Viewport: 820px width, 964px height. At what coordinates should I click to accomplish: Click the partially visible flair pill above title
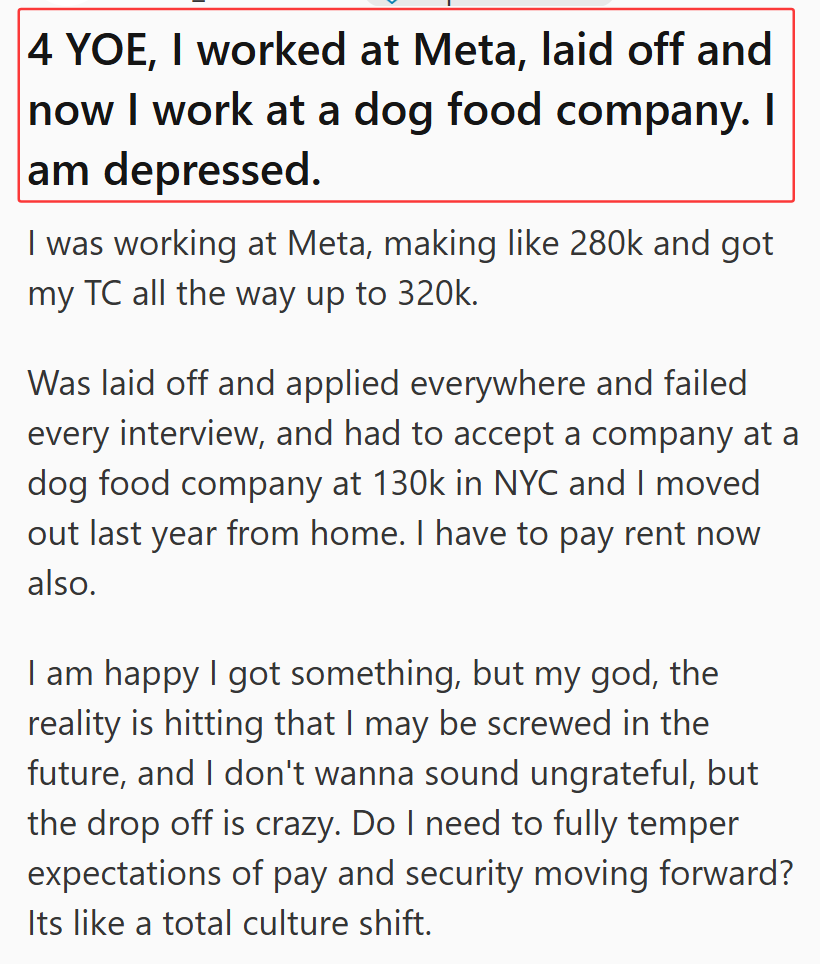pyautogui.click(x=489, y=2)
